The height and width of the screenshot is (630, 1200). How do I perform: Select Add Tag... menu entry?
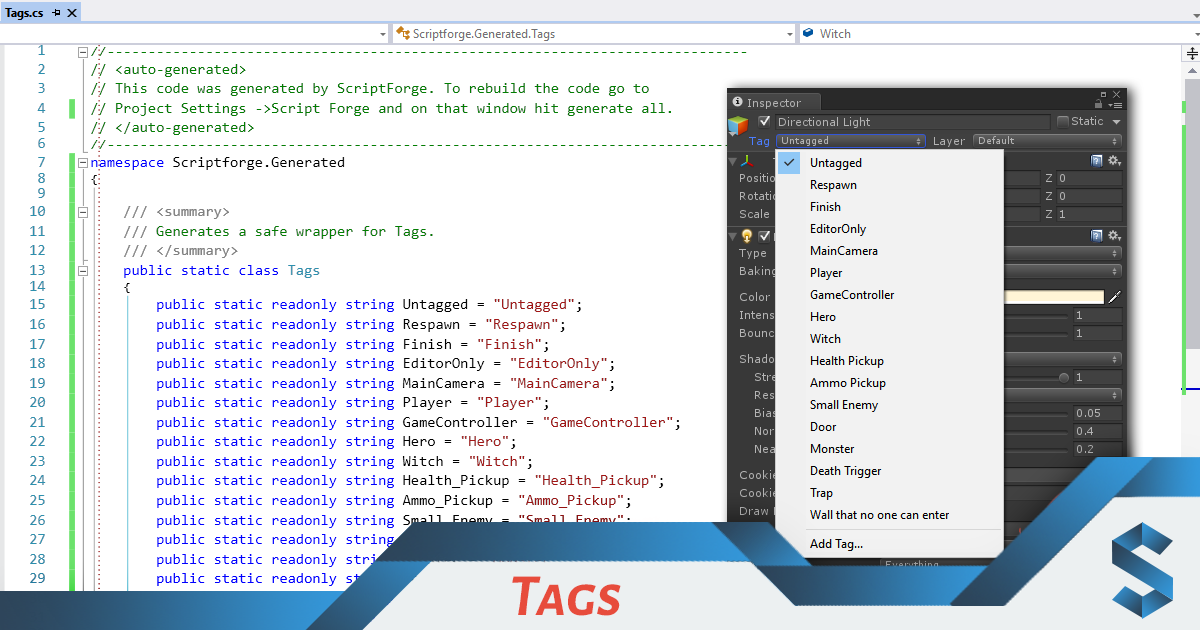(889, 544)
